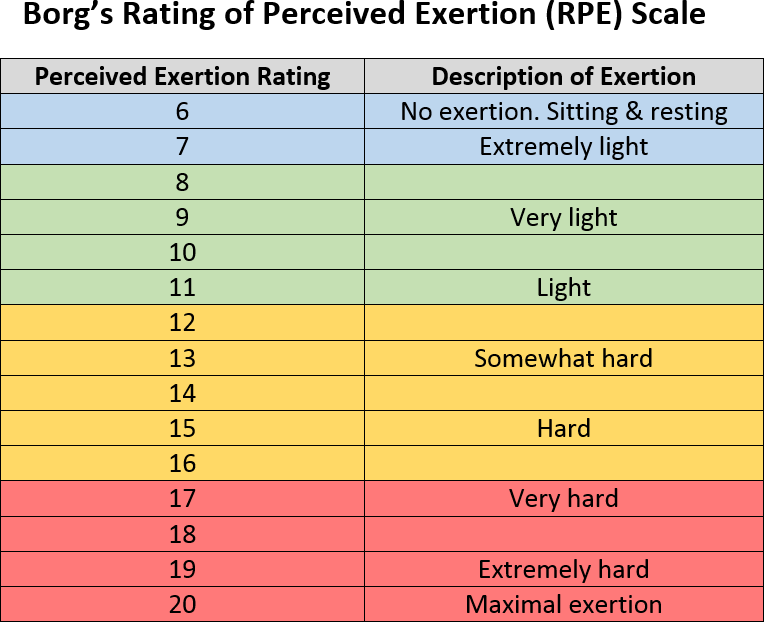Screen dimensions: 764x622
Task: Click the rating 10 cell
Action: pyautogui.click(x=182, y=252)
